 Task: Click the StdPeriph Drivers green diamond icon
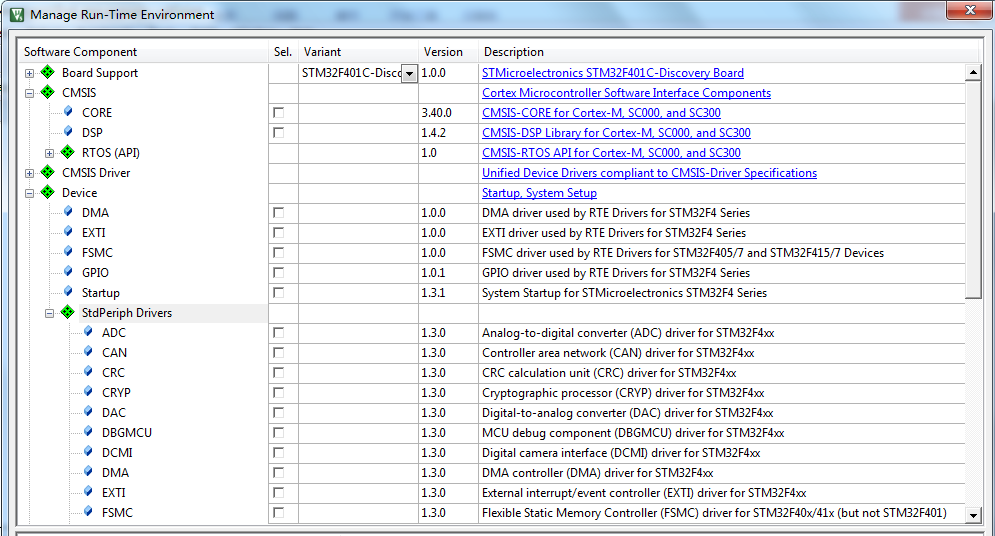click(x=68, y=312)
